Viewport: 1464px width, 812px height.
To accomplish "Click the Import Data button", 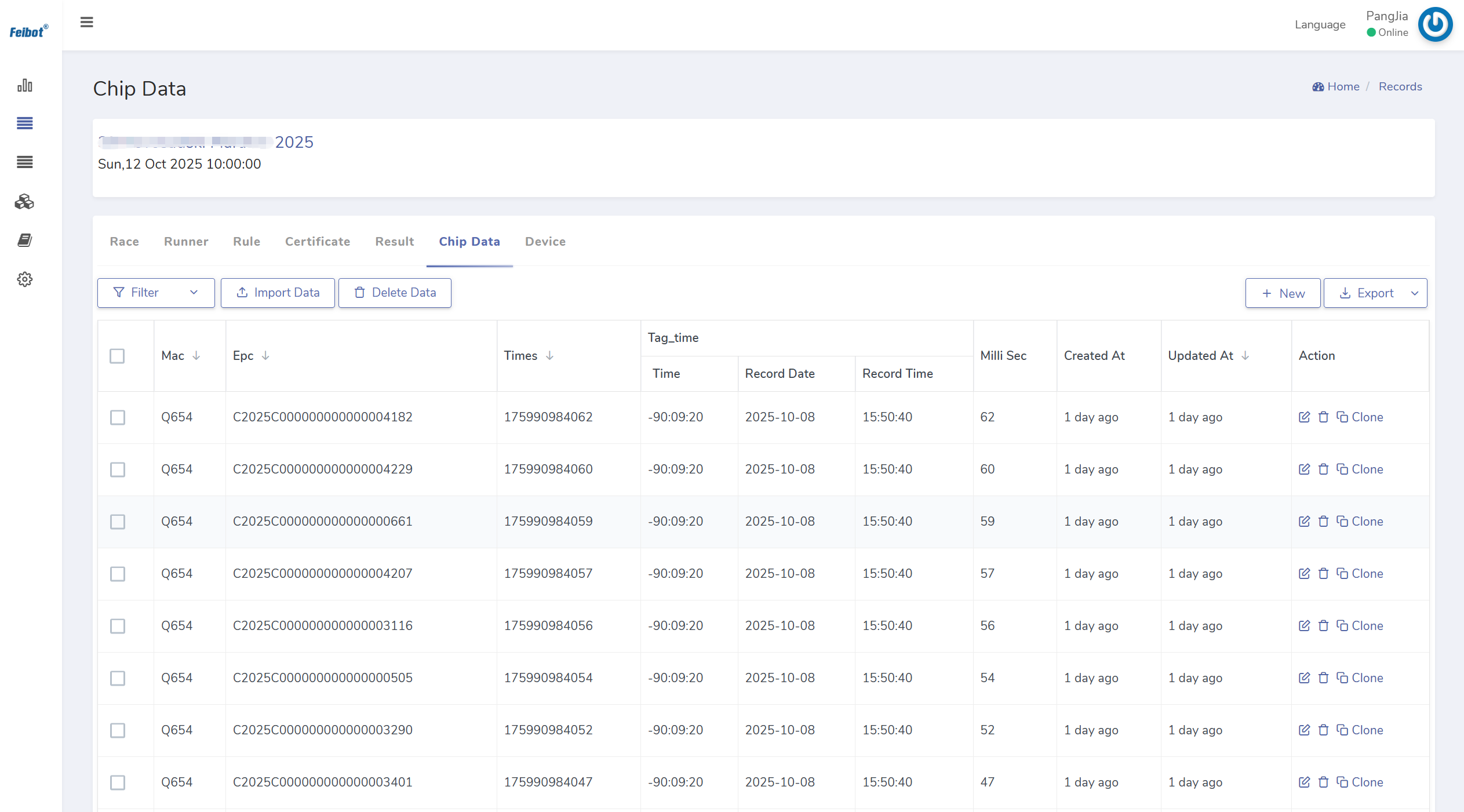I will [x=278, y=293].
